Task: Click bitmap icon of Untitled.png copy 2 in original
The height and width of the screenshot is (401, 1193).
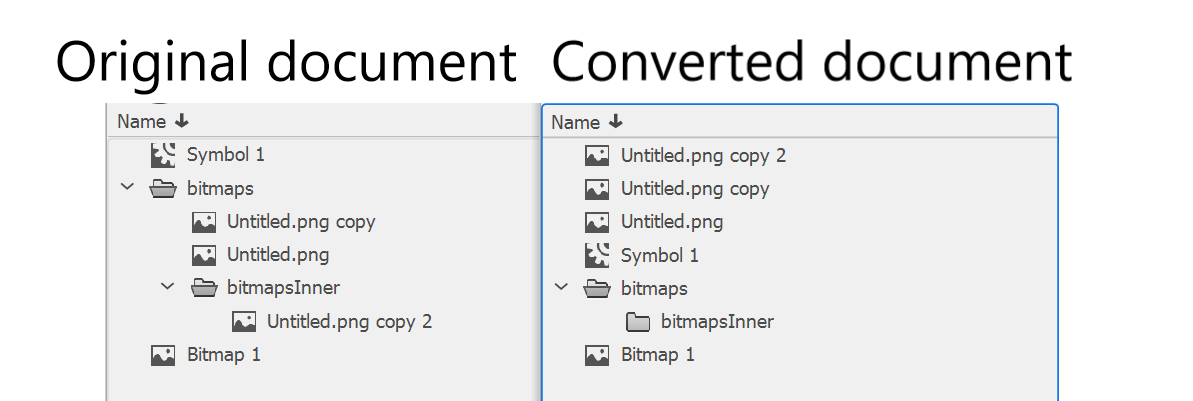Action: pos(243,321)
